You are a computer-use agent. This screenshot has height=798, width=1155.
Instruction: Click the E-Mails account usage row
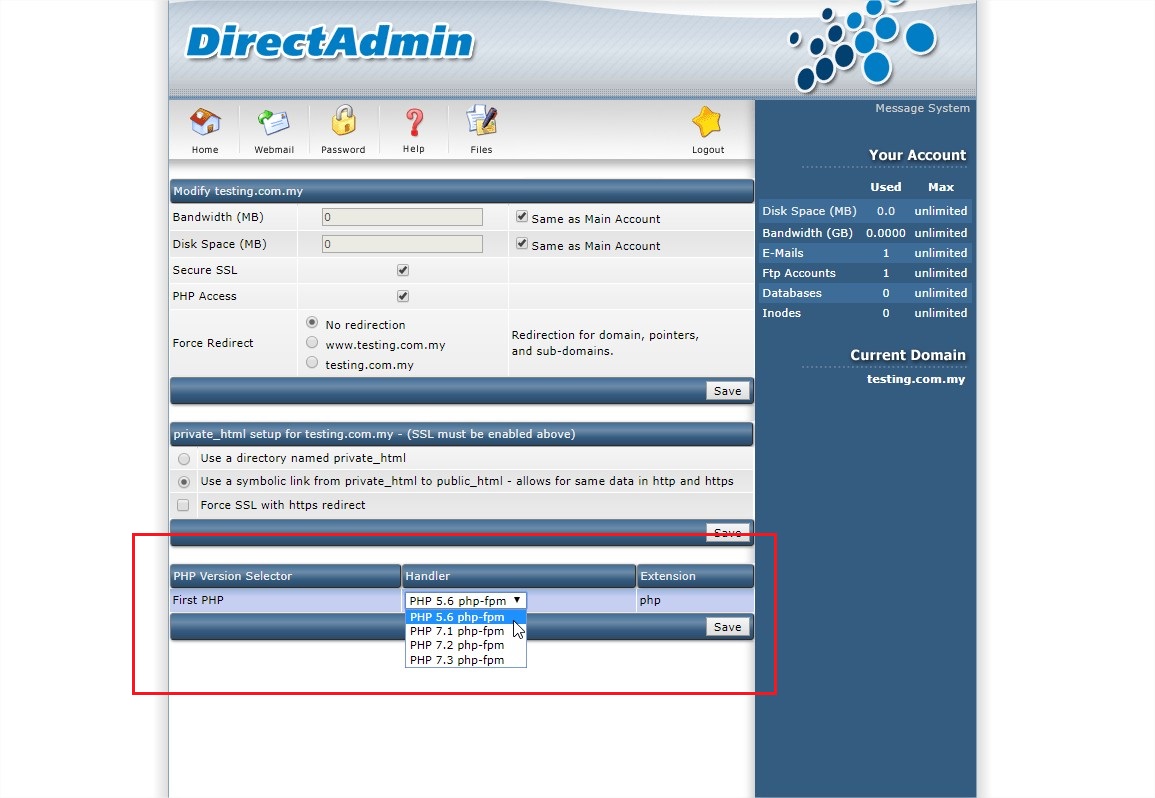[x=865, y=253]
